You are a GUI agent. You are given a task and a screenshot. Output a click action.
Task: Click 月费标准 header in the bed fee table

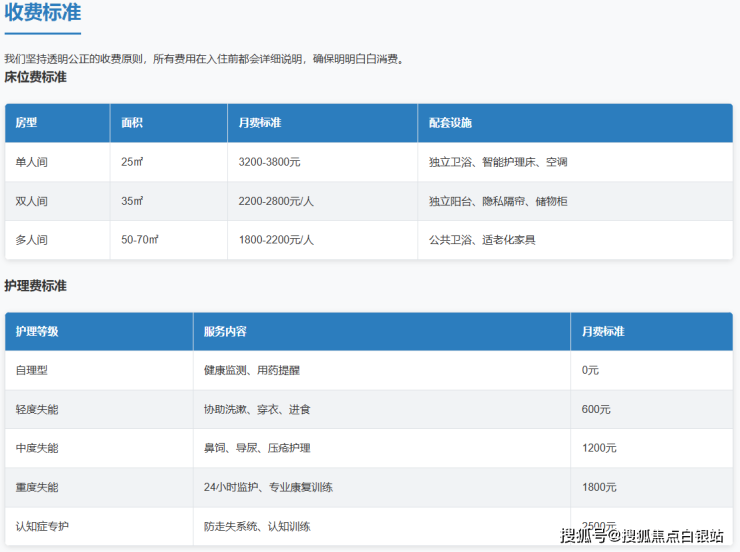click(x=260, y=123)
